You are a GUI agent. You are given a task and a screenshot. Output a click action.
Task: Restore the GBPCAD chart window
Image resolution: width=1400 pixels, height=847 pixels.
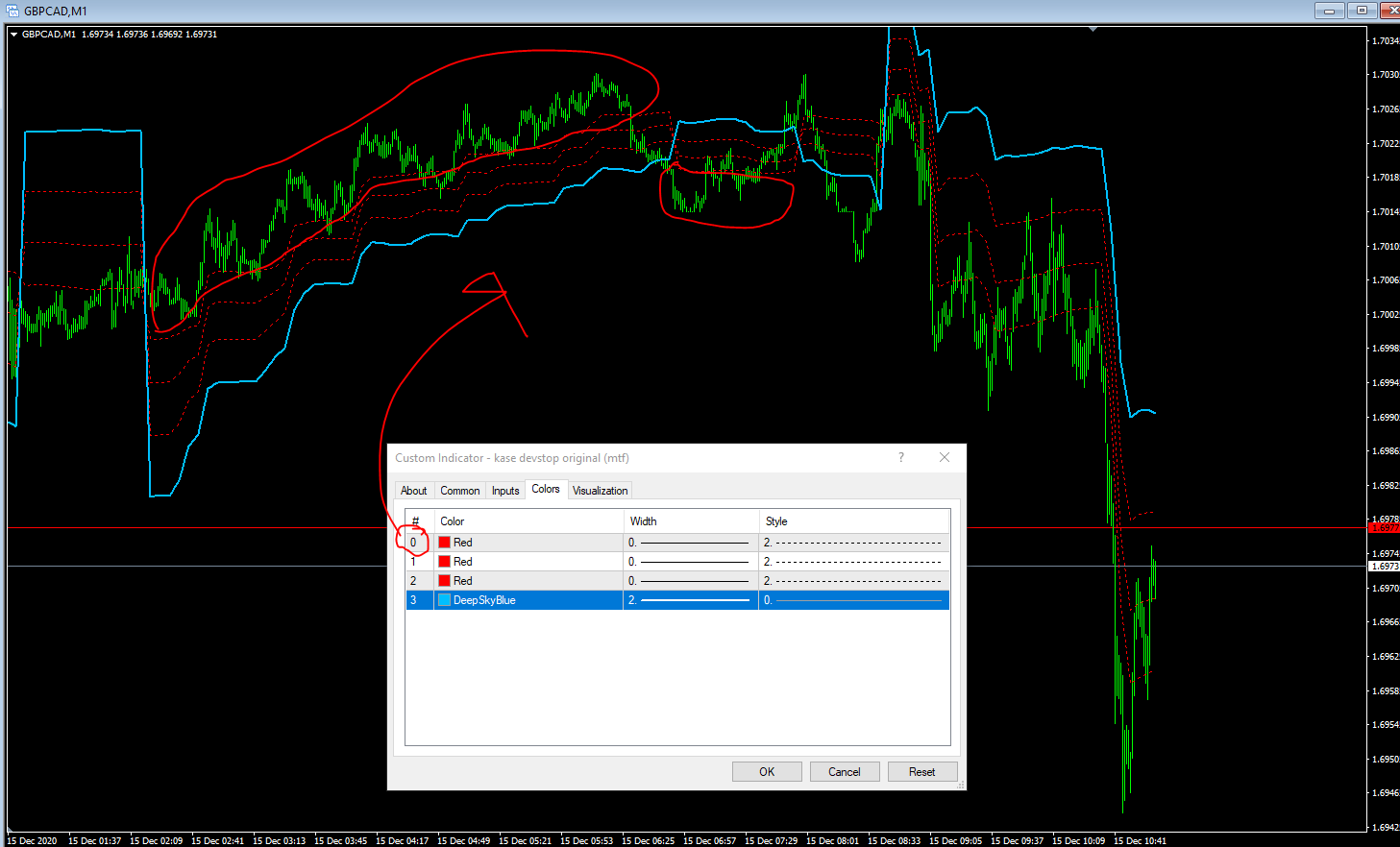coord(1361,11)
